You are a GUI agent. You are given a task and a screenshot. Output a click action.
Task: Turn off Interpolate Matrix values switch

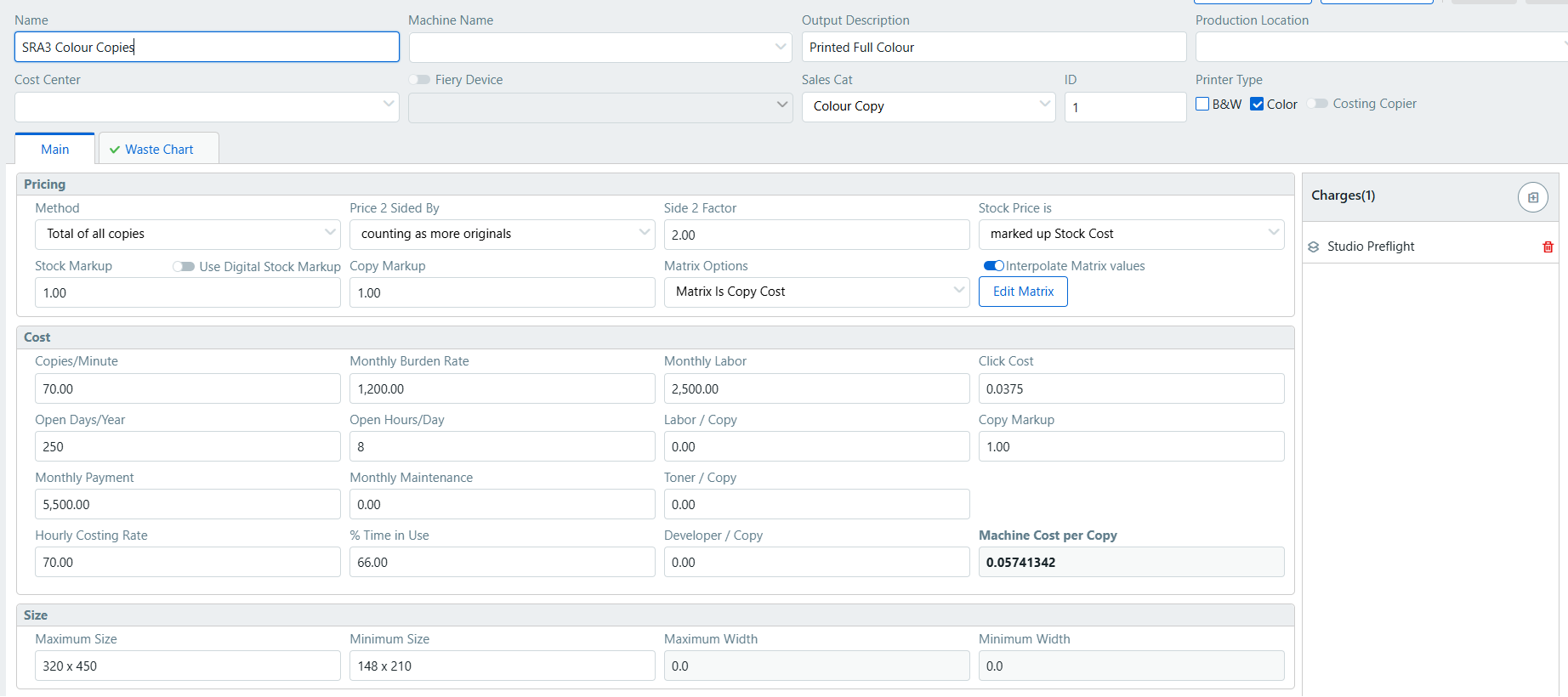[994, 266]
